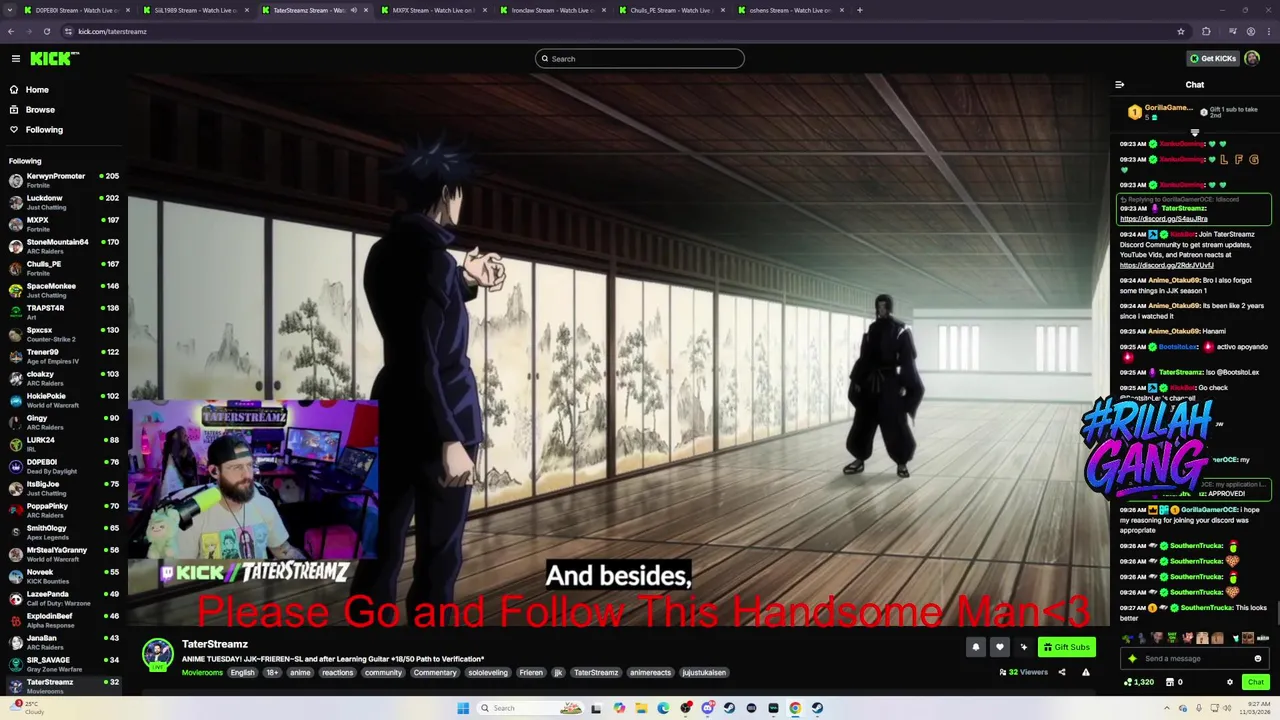Open Microsoft Edge from taskbar
The height and width of the screenshot is (720, 1280).
coord(663,708)
